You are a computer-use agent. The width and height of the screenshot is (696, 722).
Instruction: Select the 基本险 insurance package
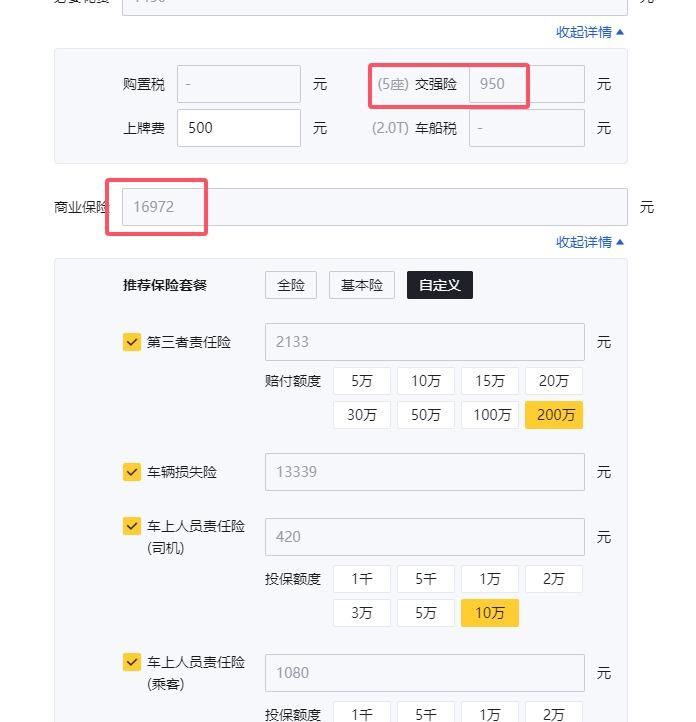(362, 285)
